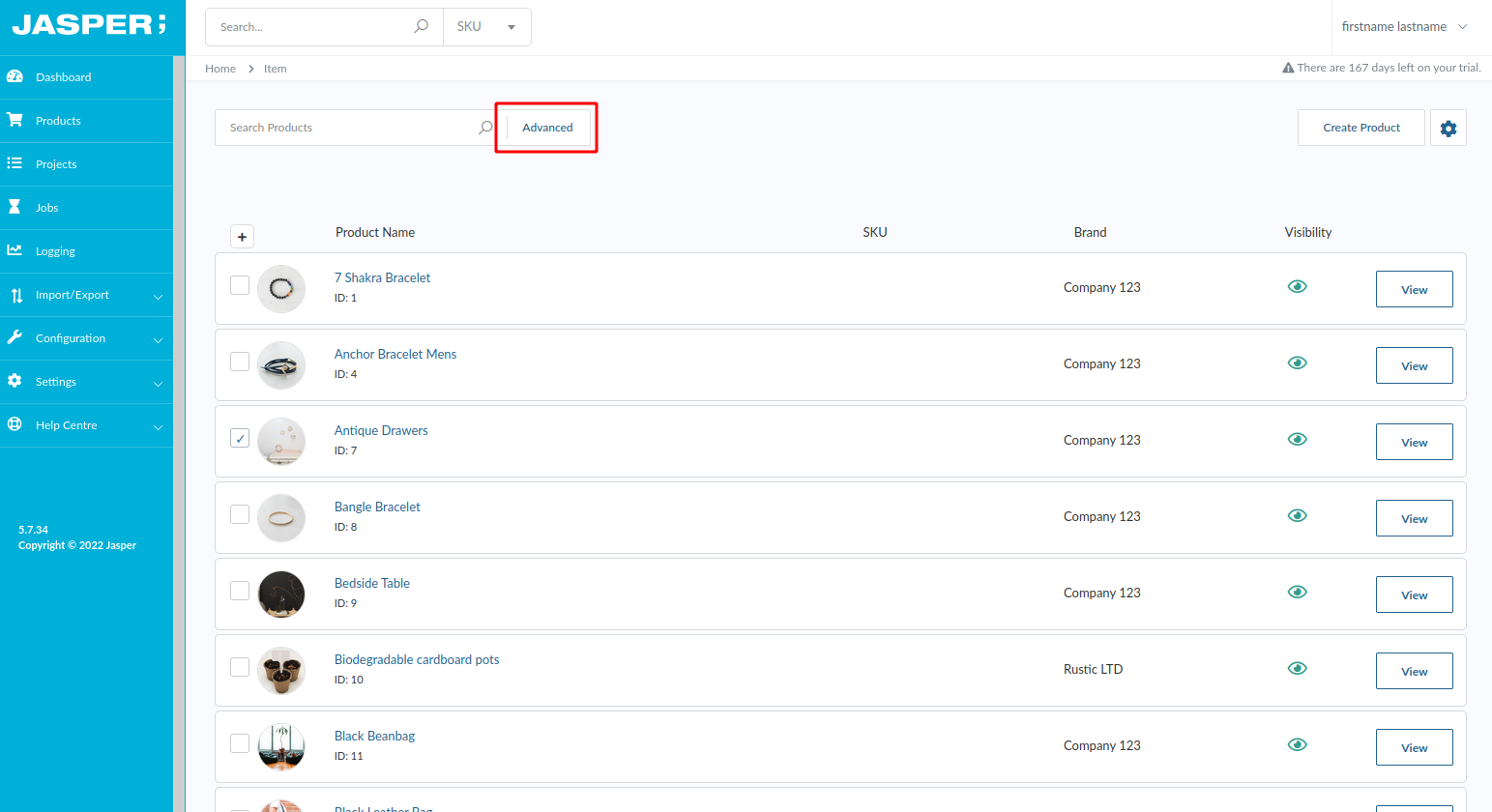Click the Black Beanbag product thumbnail
This screenshot has height=812, width=1492.
click(281, 747)
